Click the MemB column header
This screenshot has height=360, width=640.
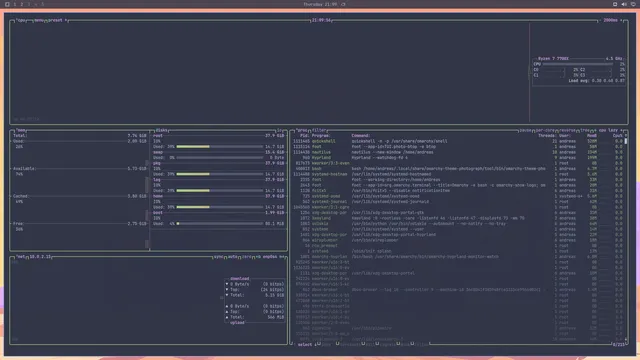click(x=592, y=136)
